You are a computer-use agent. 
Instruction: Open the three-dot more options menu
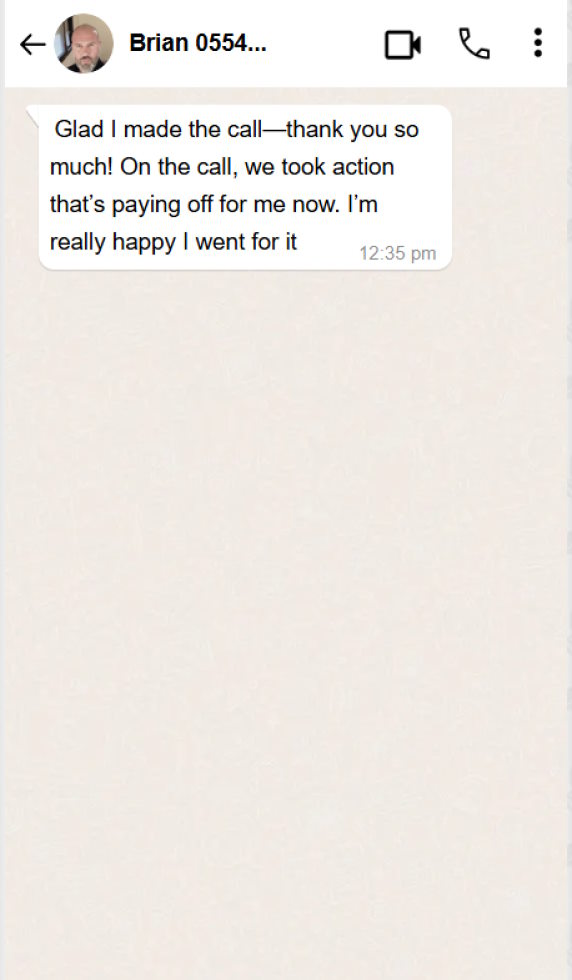(538, 43)
